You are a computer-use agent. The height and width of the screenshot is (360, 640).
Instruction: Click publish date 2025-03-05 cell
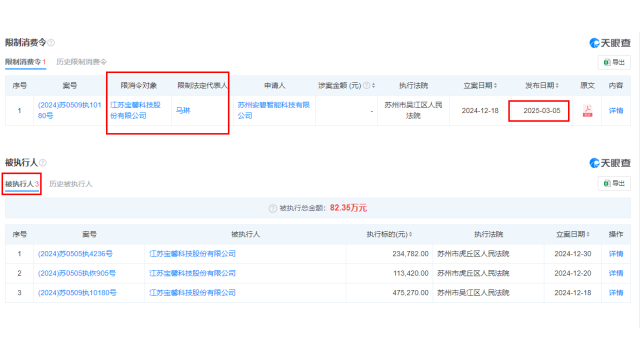click(542, 111)
